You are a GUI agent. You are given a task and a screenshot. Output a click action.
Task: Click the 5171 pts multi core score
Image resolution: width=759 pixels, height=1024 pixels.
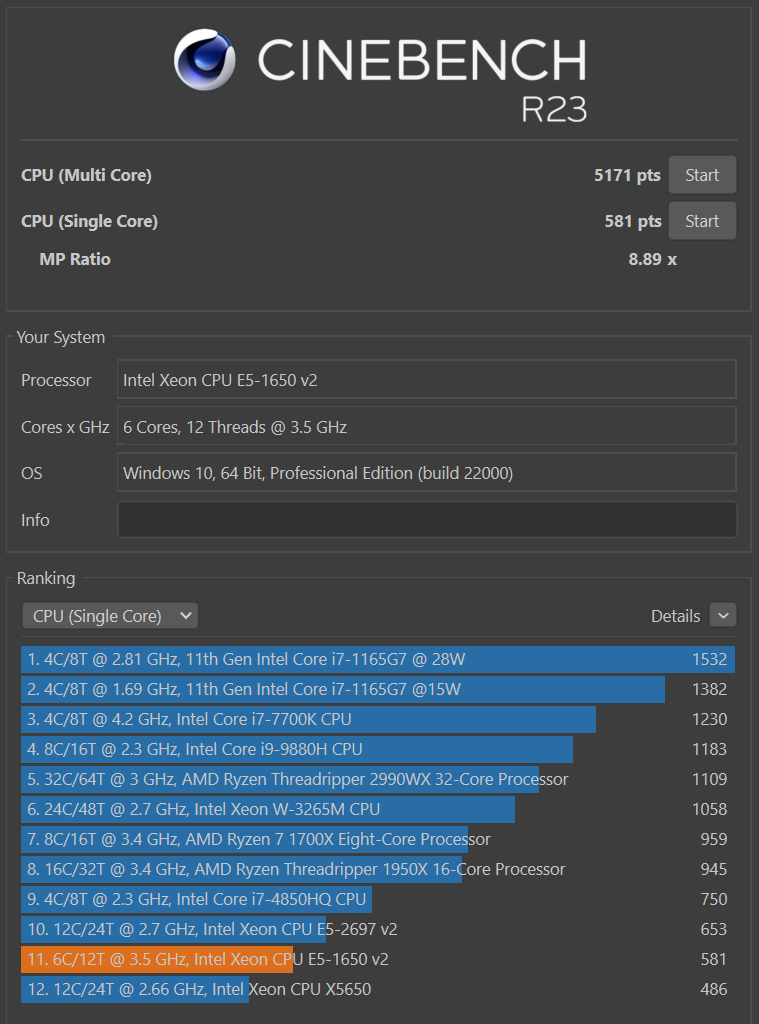pyautogui.click(x=627, y=175)
